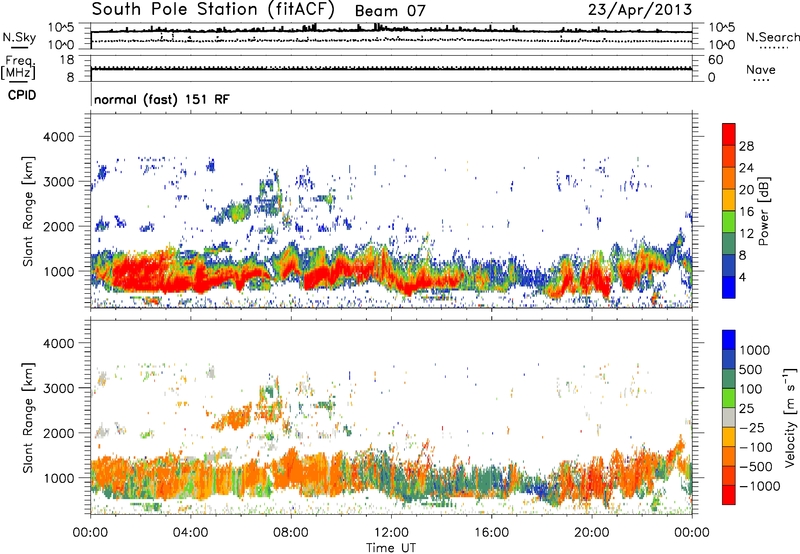Pick the bright blue bottom segment of power colorbar
The image size is (800, 554).
(729, 288)
